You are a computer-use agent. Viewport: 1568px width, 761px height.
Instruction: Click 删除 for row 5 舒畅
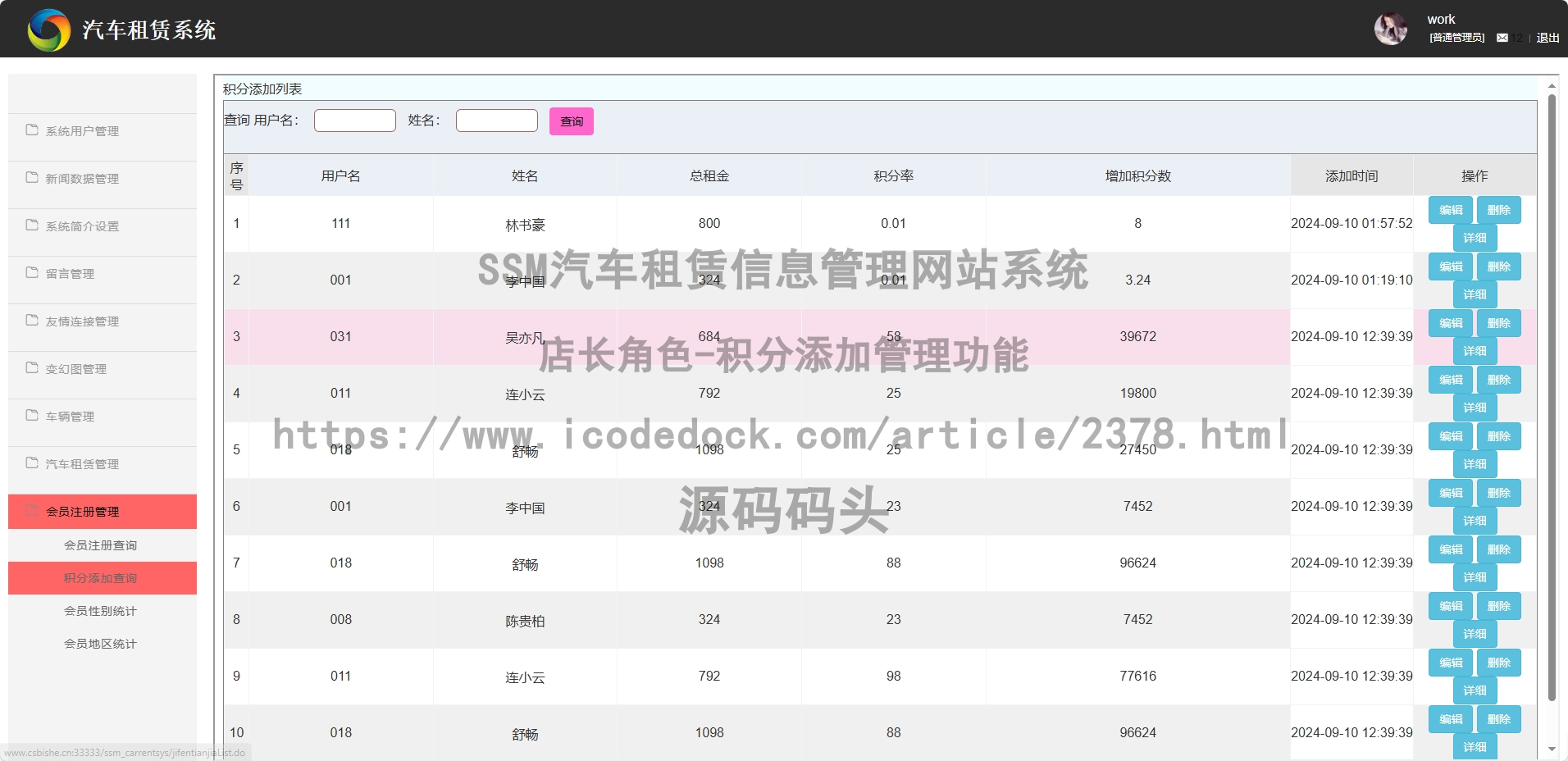(x=1499, y=436)
